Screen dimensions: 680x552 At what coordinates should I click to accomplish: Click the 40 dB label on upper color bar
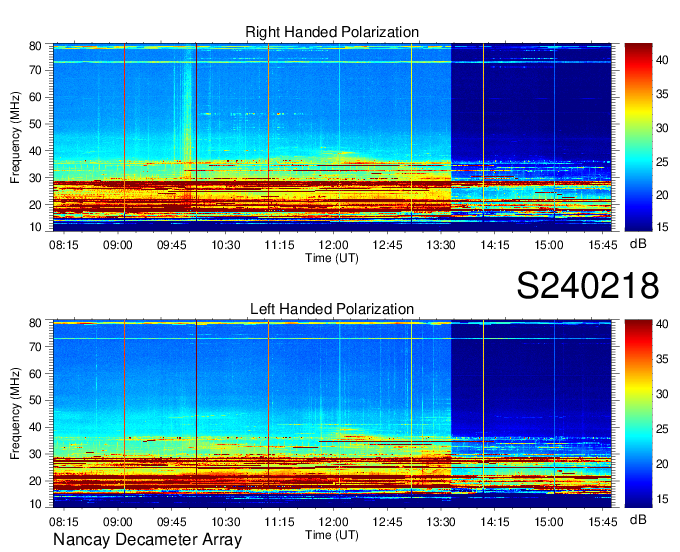click(x=662, y=60)
